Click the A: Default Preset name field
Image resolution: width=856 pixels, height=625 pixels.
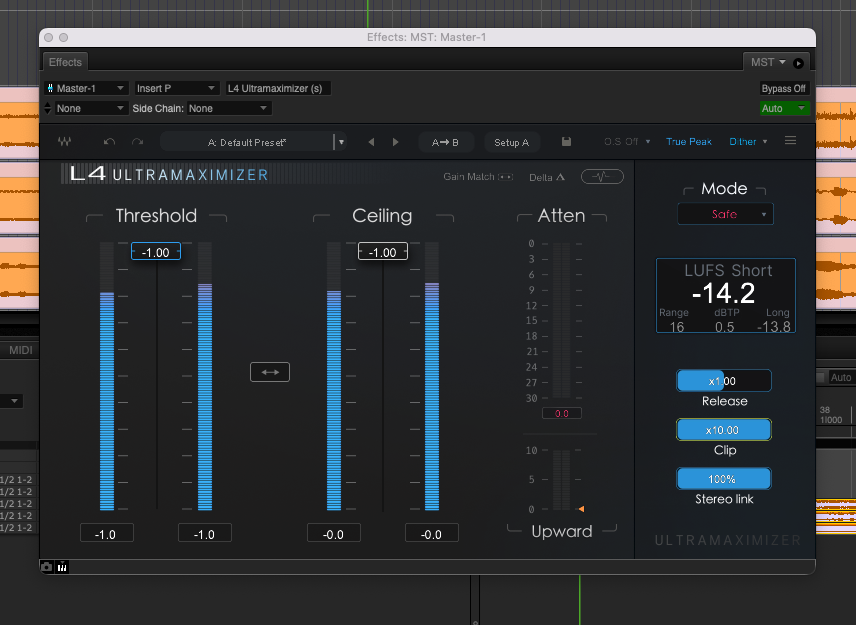point(247,142)
